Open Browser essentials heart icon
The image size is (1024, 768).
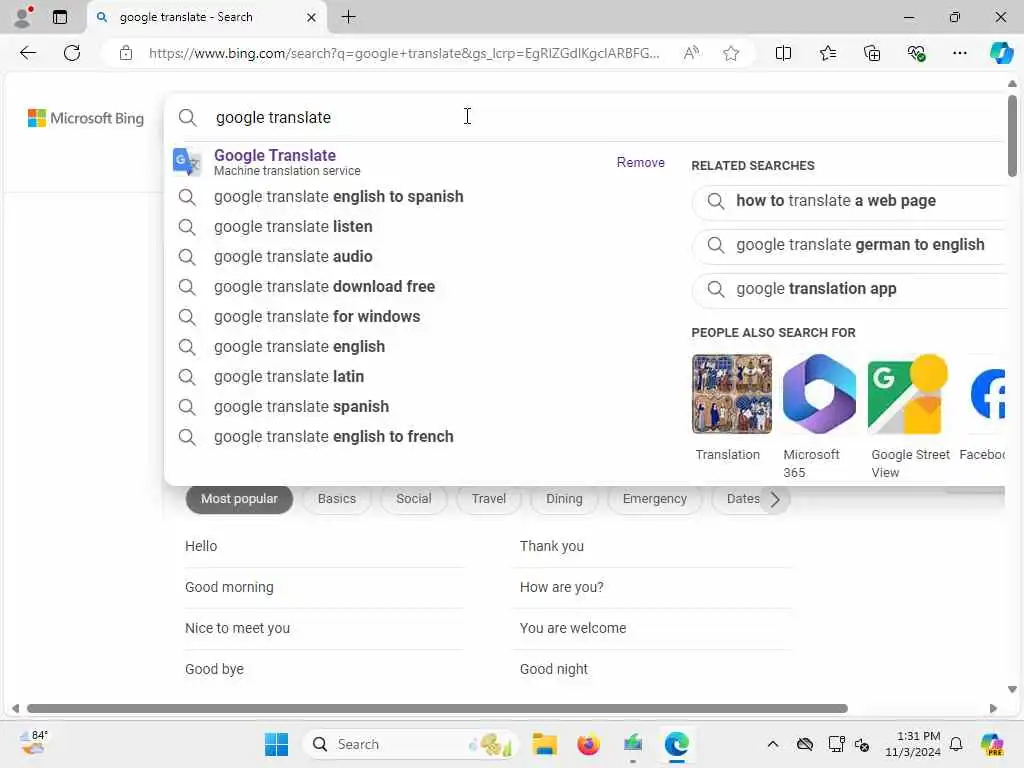pyautogui.click(x=916, y=53)
